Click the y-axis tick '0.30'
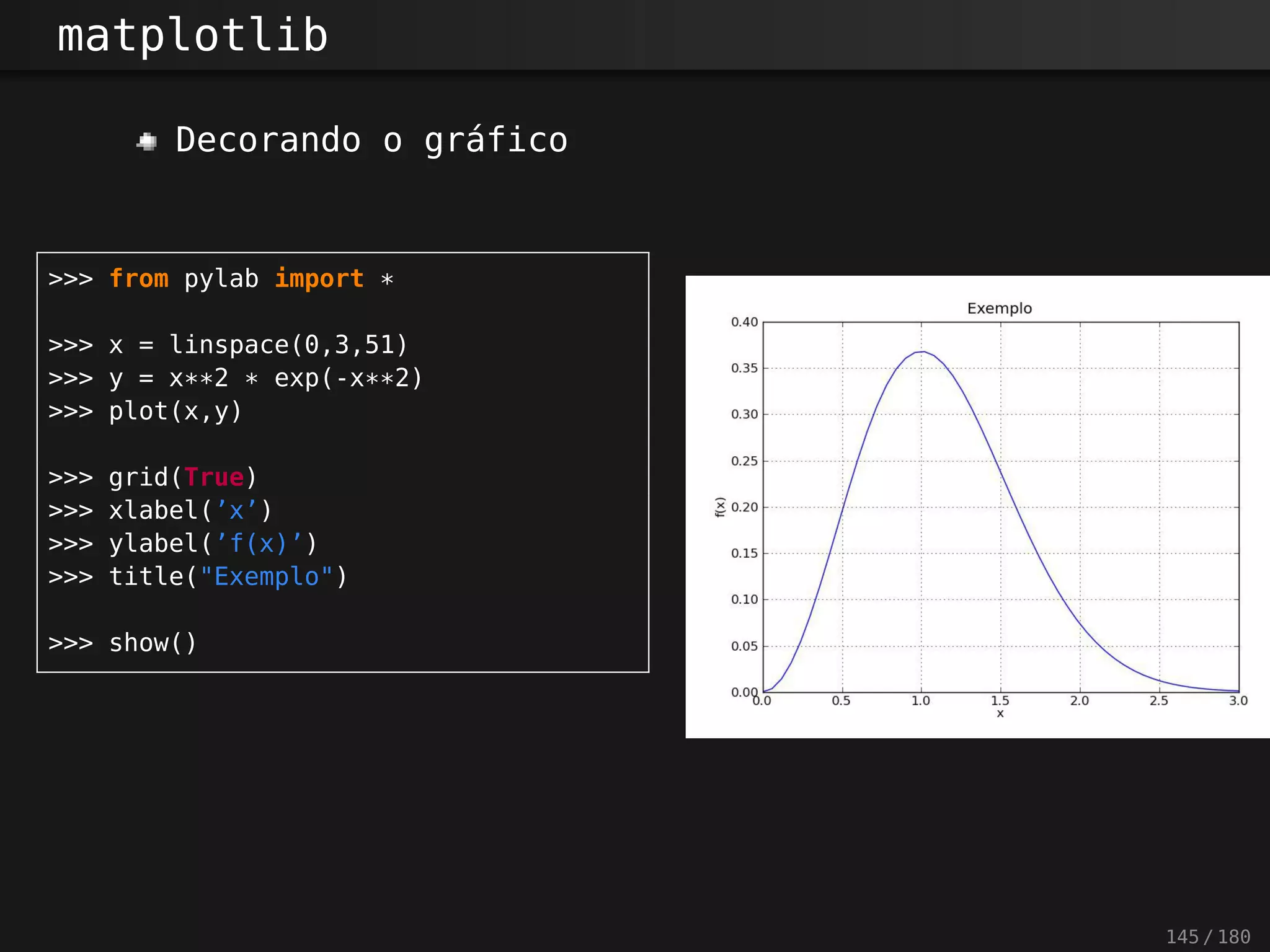 (745, 415)
